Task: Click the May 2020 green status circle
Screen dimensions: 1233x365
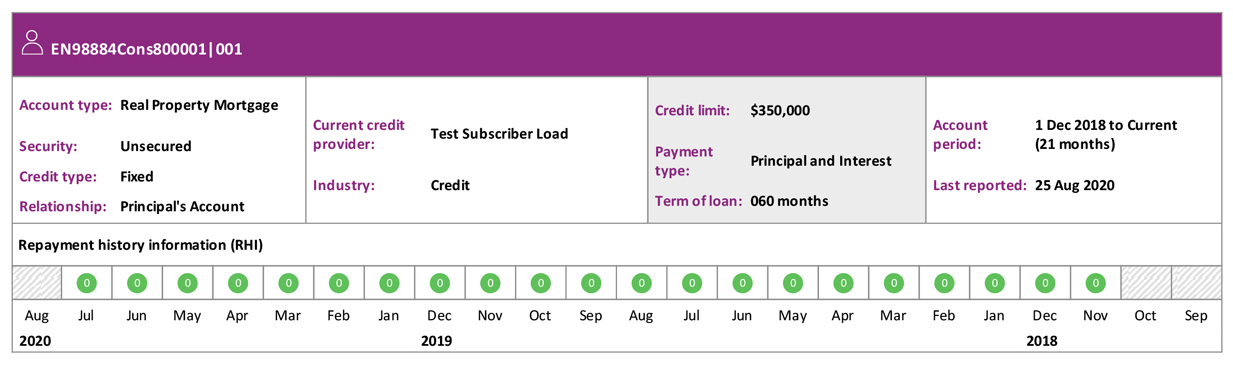Action: point(188,283)
